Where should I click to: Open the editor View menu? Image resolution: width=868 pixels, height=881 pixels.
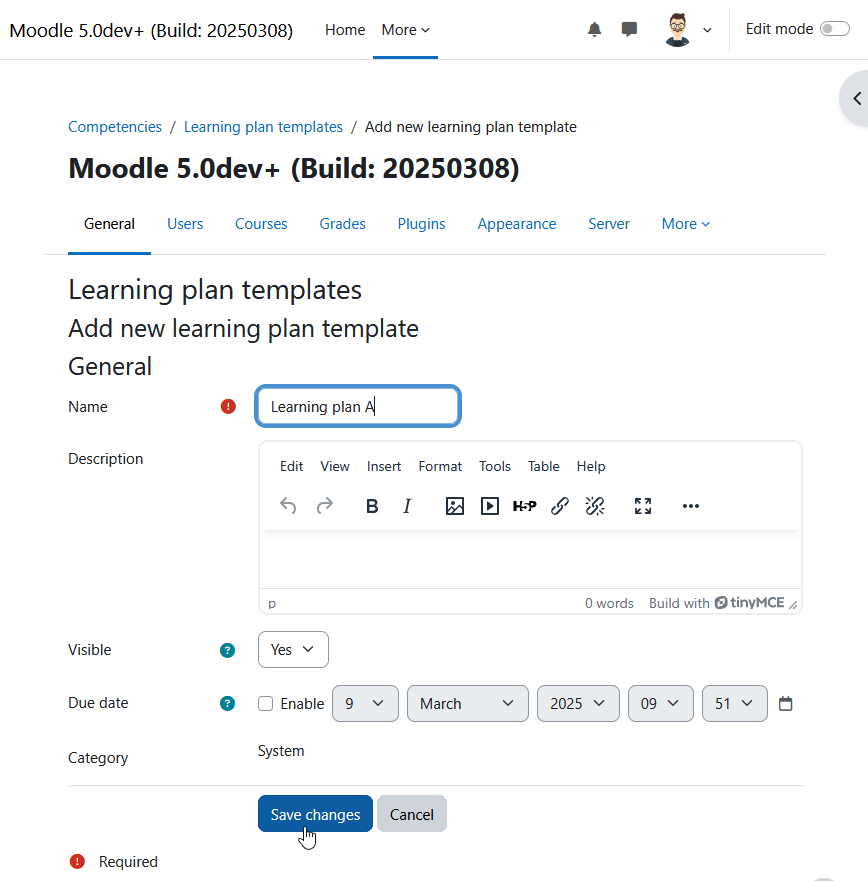coord(335,466)
